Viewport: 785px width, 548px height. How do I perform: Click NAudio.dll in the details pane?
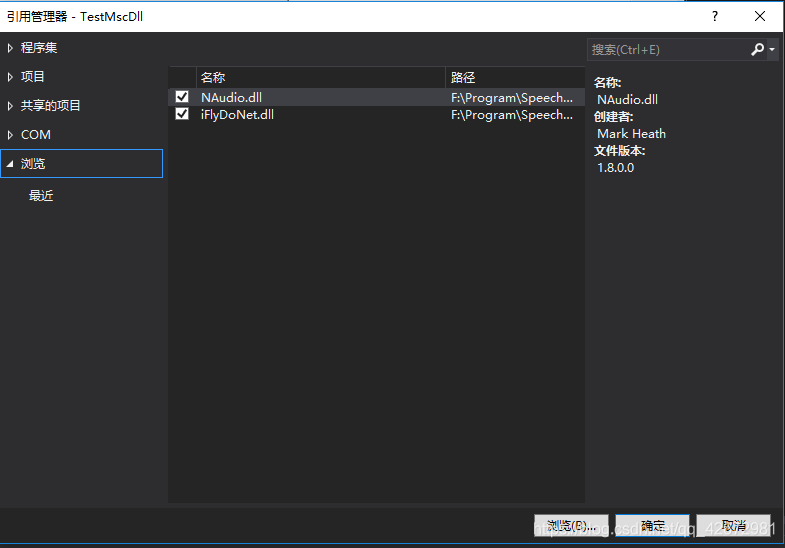click(x=627, y=100)
